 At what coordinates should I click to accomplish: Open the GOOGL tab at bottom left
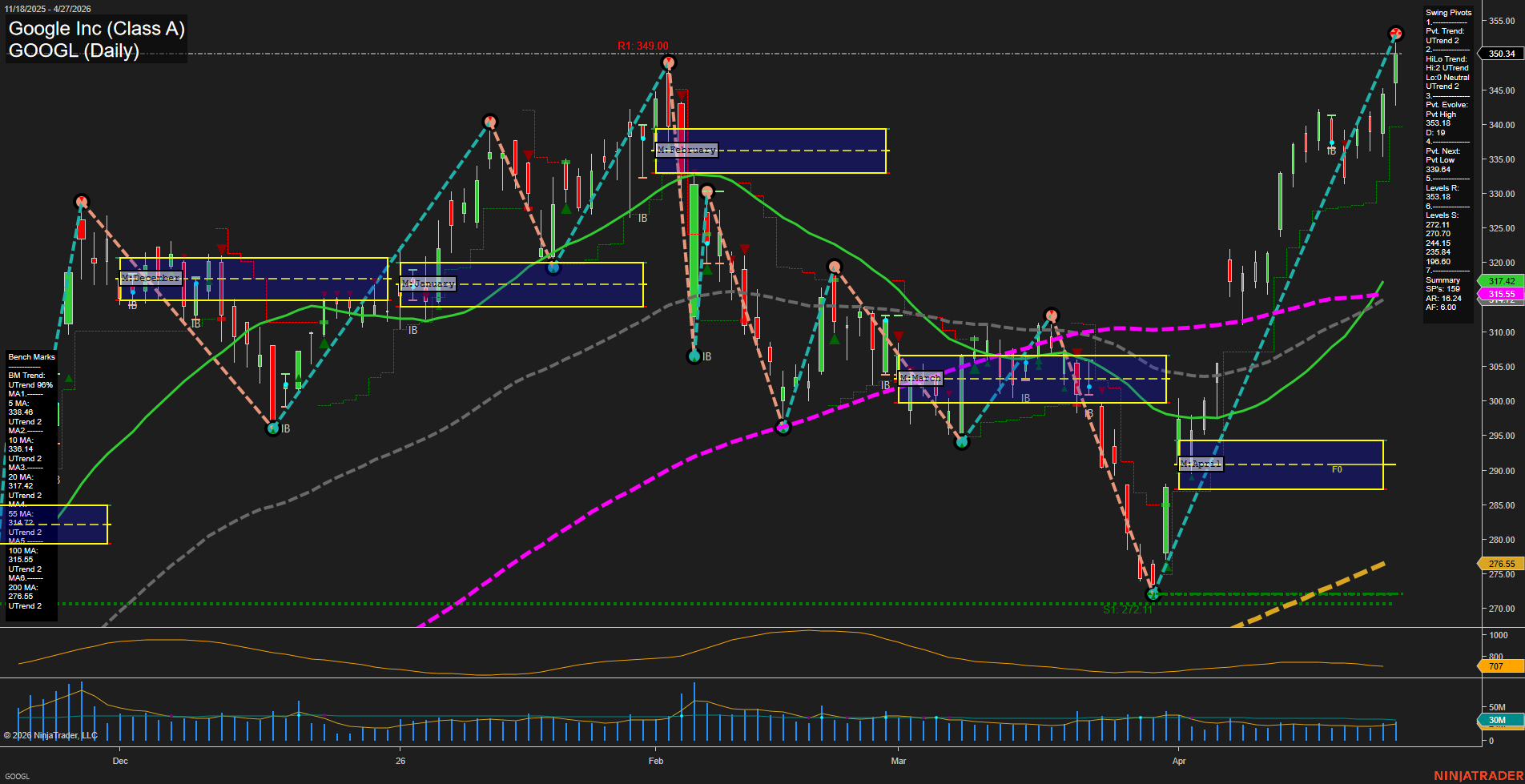[17, 776]
